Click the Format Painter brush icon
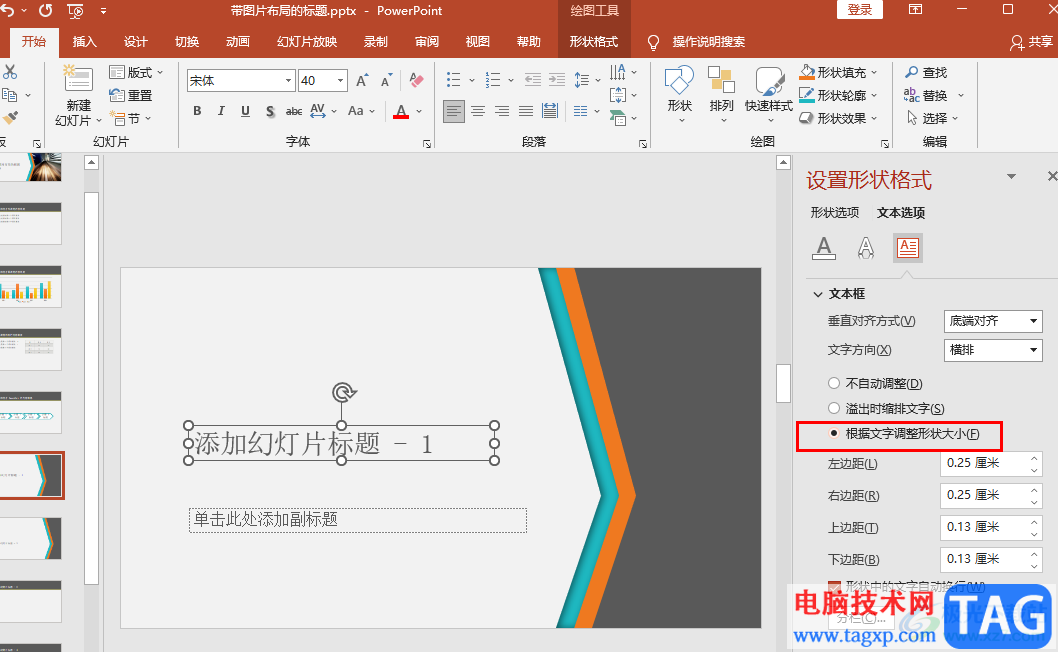 point(10,117)
